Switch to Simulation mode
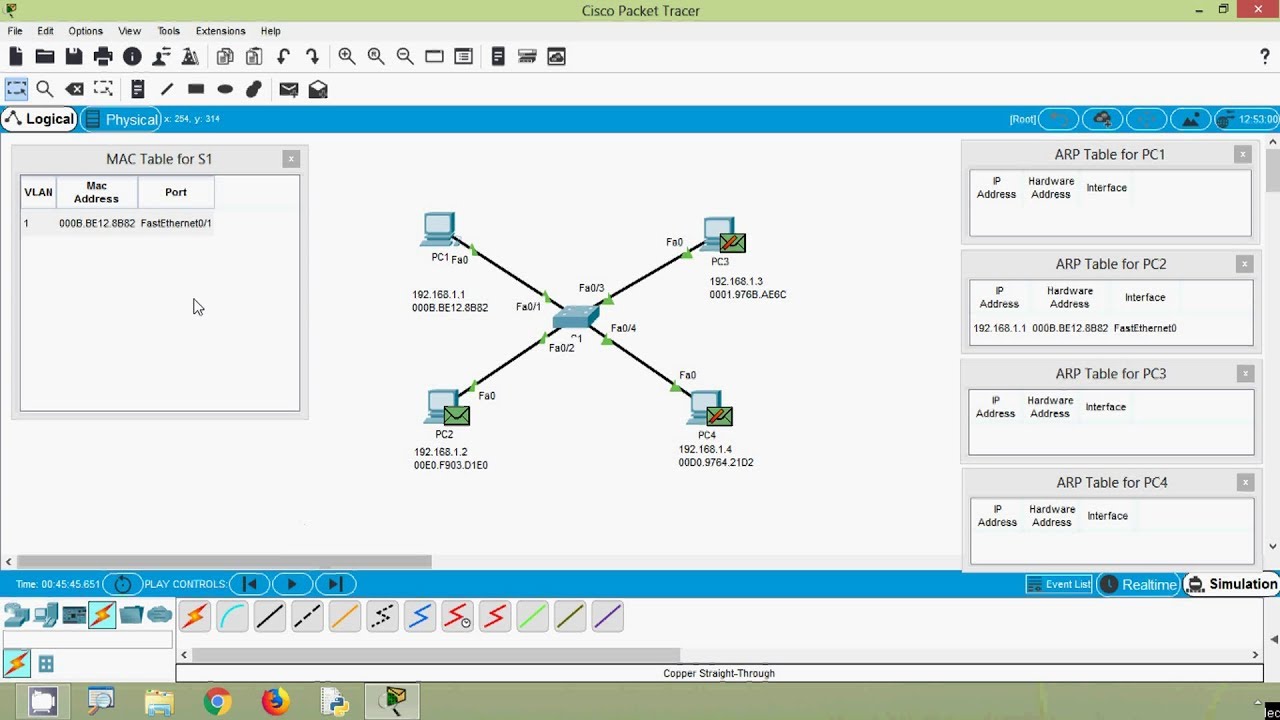The width and height of the screenshot is (1280, 720). click(1231, 584)
